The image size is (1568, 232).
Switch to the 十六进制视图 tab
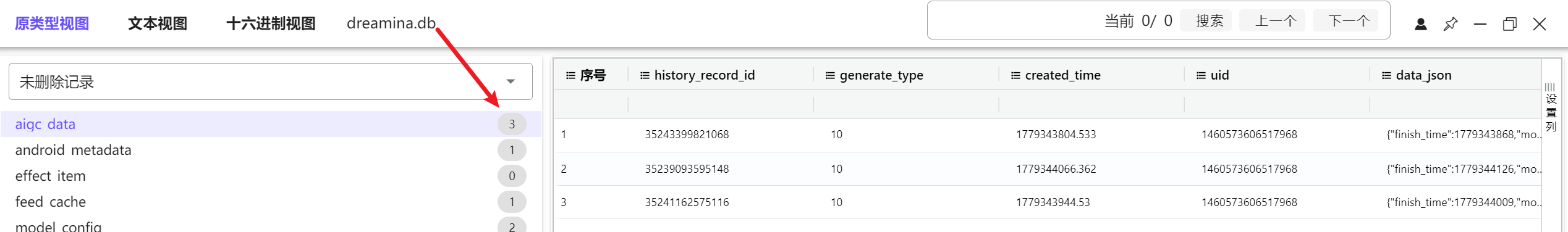[271, 23]
